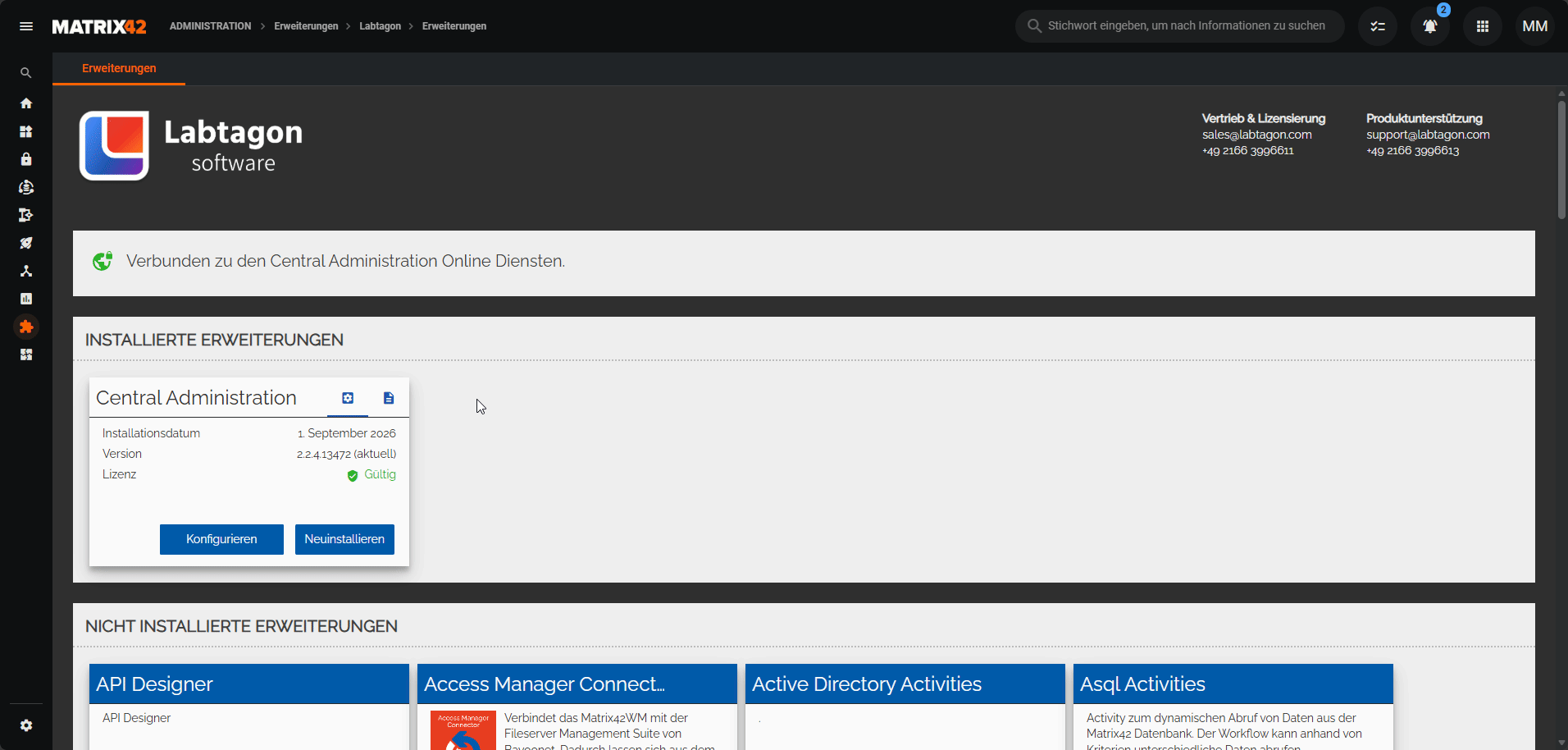Select Central Administration details tab icon
The height and width of the screenshot is (750, 1568).
click(348, 398)
